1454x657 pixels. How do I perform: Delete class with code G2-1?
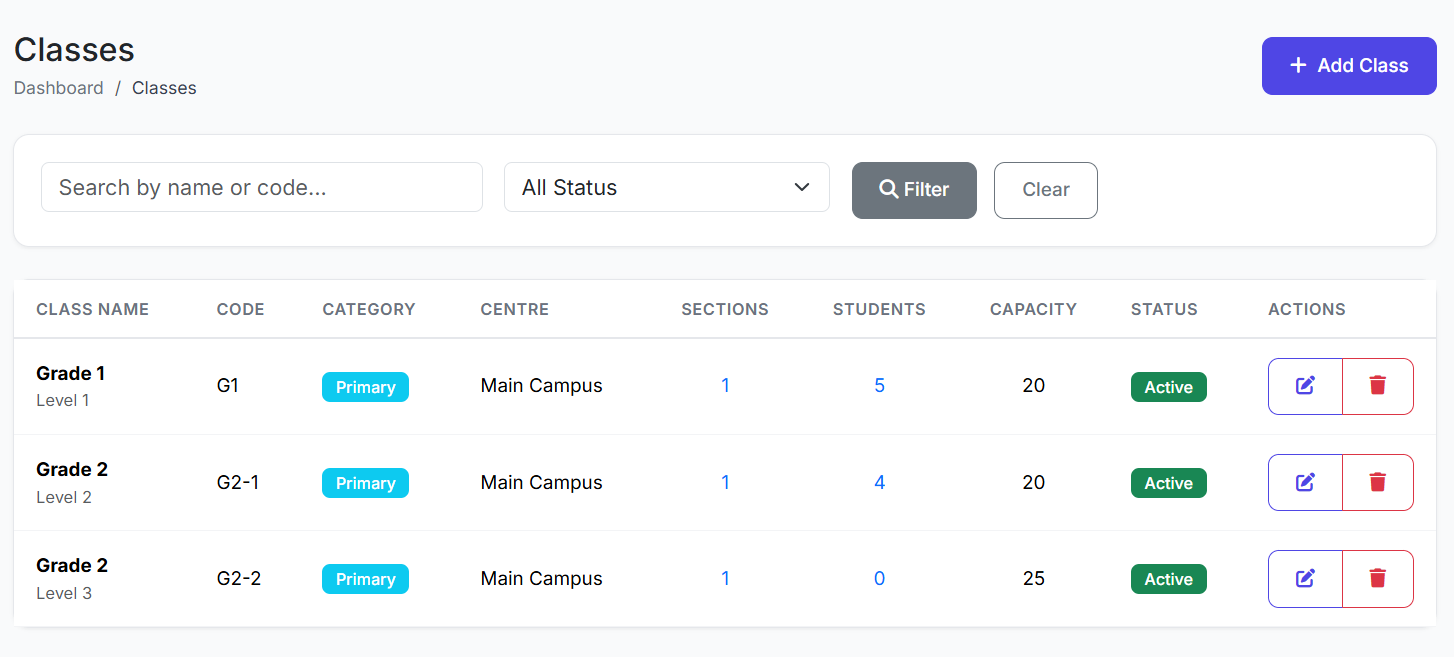(1377, 482)
